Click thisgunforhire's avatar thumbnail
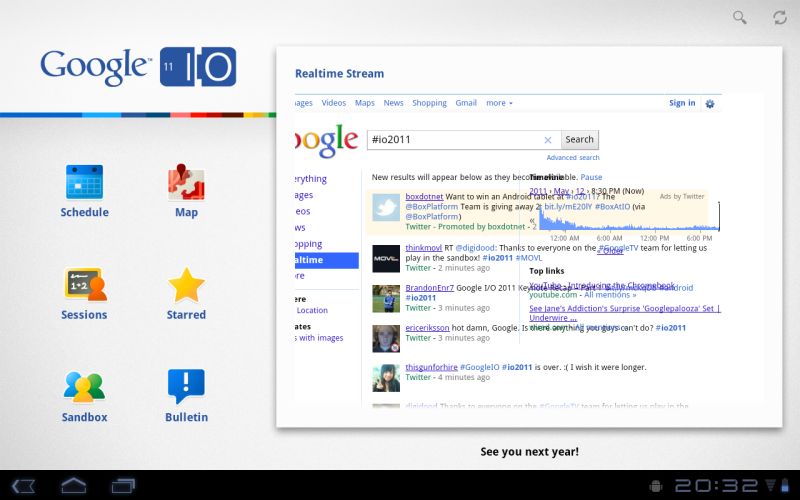800x500 pixels. pos(386,378)
